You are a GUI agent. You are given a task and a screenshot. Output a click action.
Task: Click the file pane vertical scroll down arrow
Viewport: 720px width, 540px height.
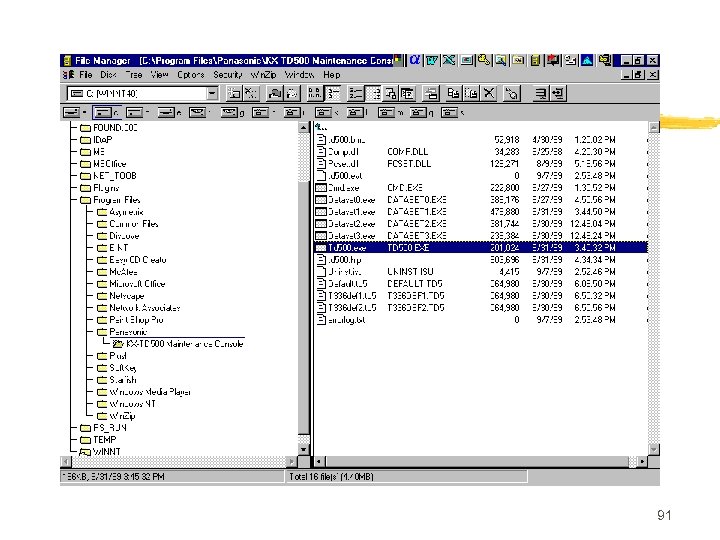click(653, 449)
